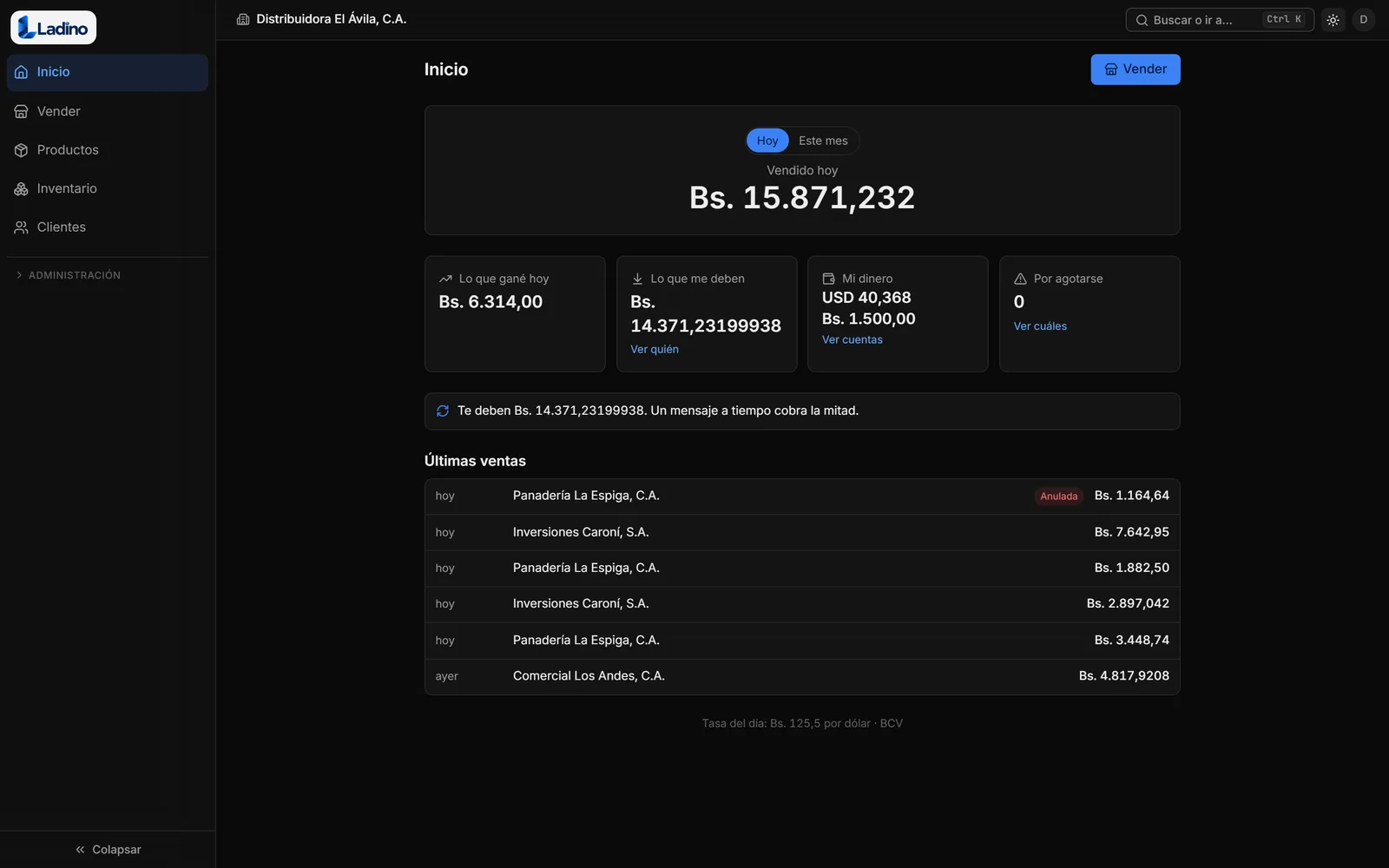1389x868 pixels.
Task: Click the wallet icon on Mi dinero
Action: pos(828,279)
